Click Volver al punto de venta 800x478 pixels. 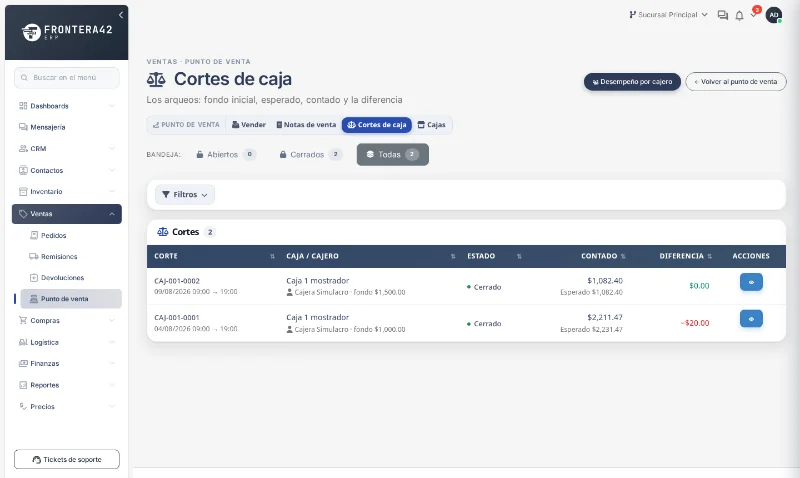[736, 82]
